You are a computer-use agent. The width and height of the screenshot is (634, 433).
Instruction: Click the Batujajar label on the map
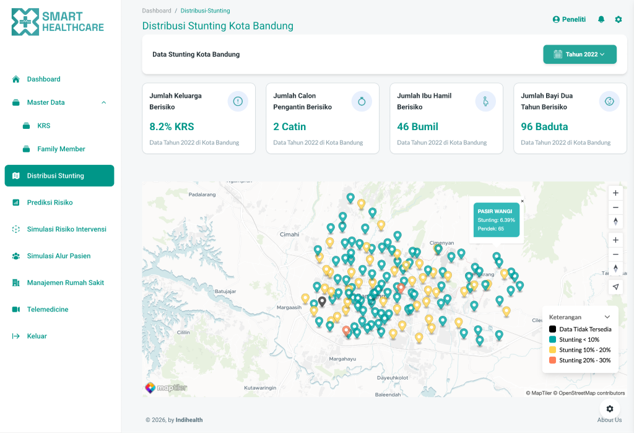pyautogui.click(x=225, y=291)
